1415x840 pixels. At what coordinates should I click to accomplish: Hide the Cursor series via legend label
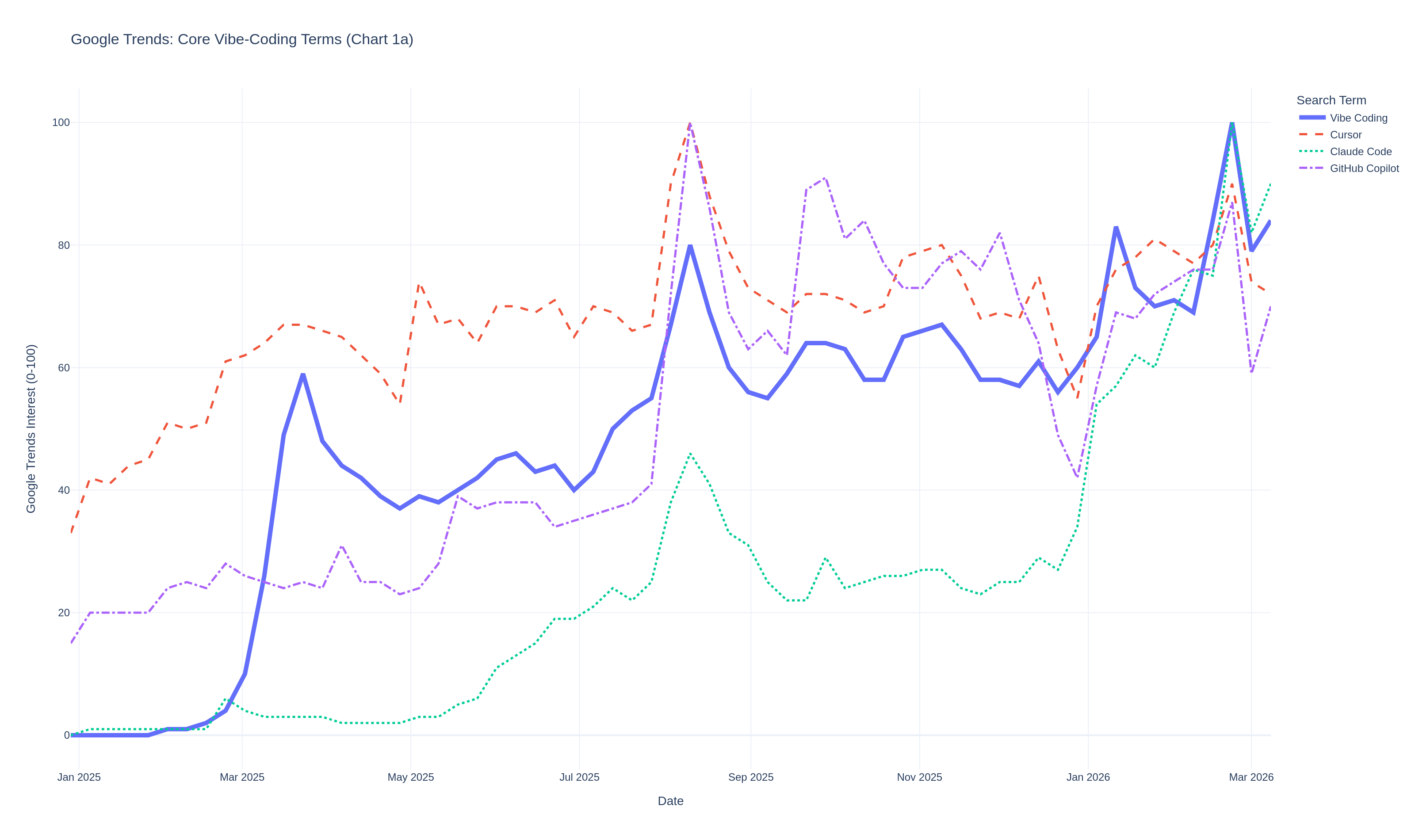1346,135
